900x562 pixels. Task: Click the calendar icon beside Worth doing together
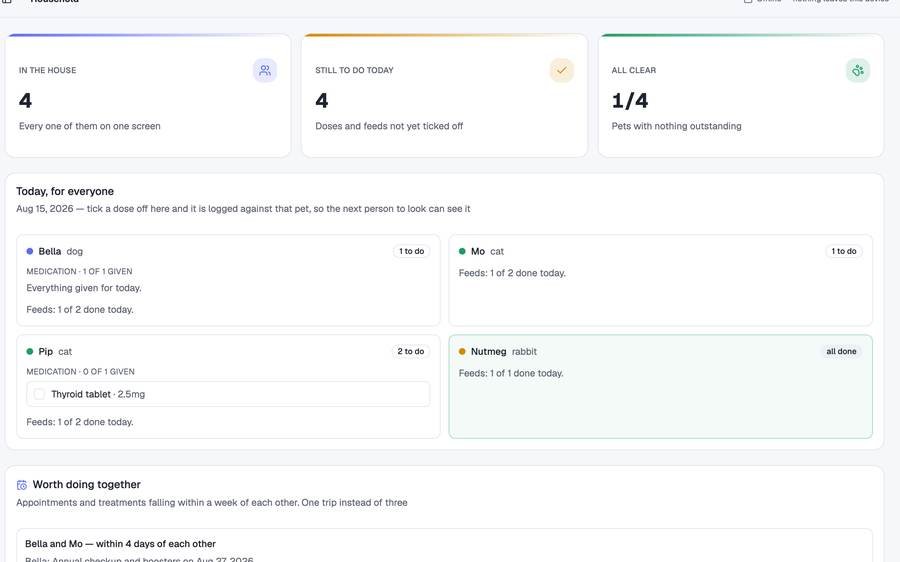tap(22, 485)
